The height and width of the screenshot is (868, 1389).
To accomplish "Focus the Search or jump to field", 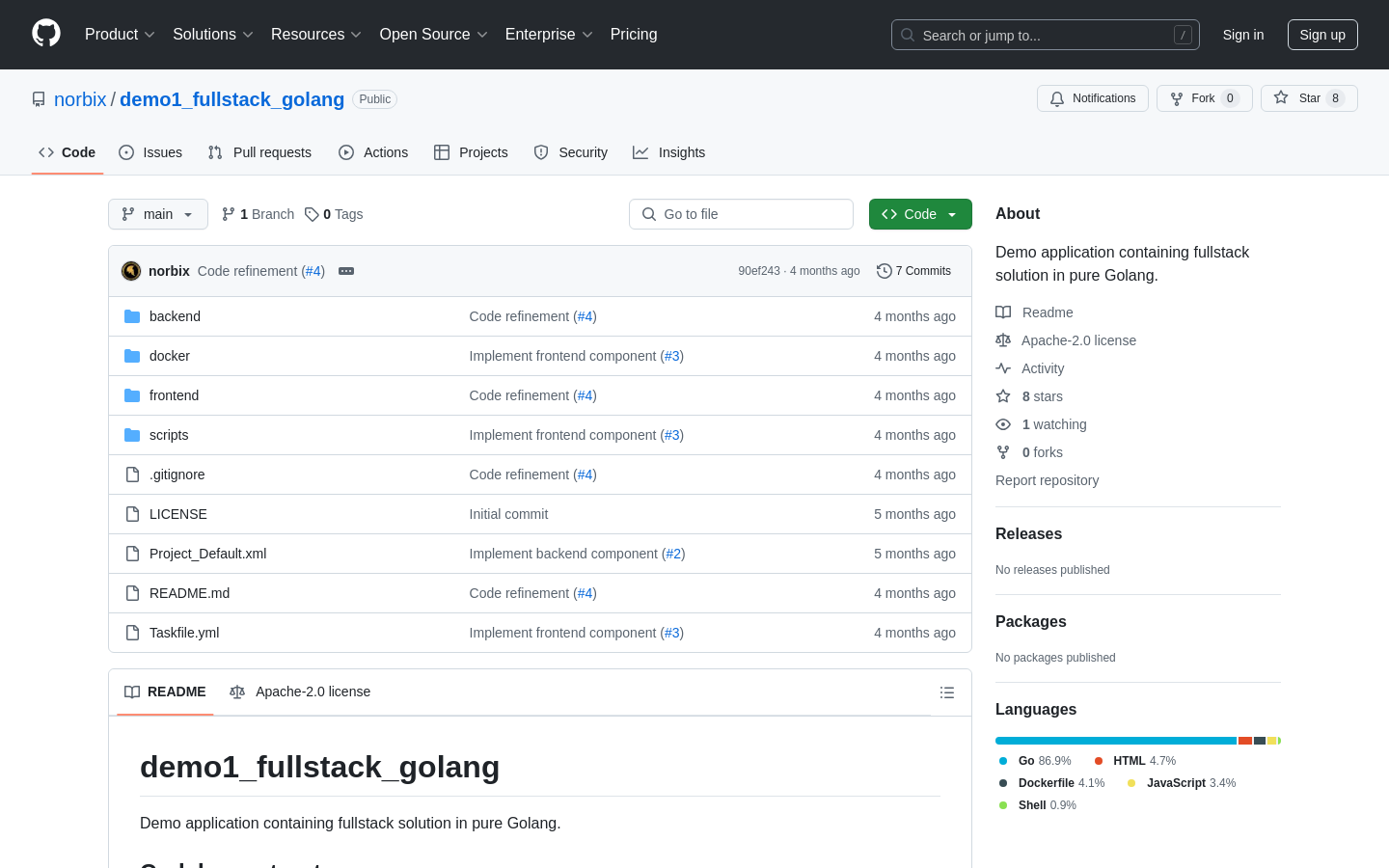I will (x=1046, y=35).
